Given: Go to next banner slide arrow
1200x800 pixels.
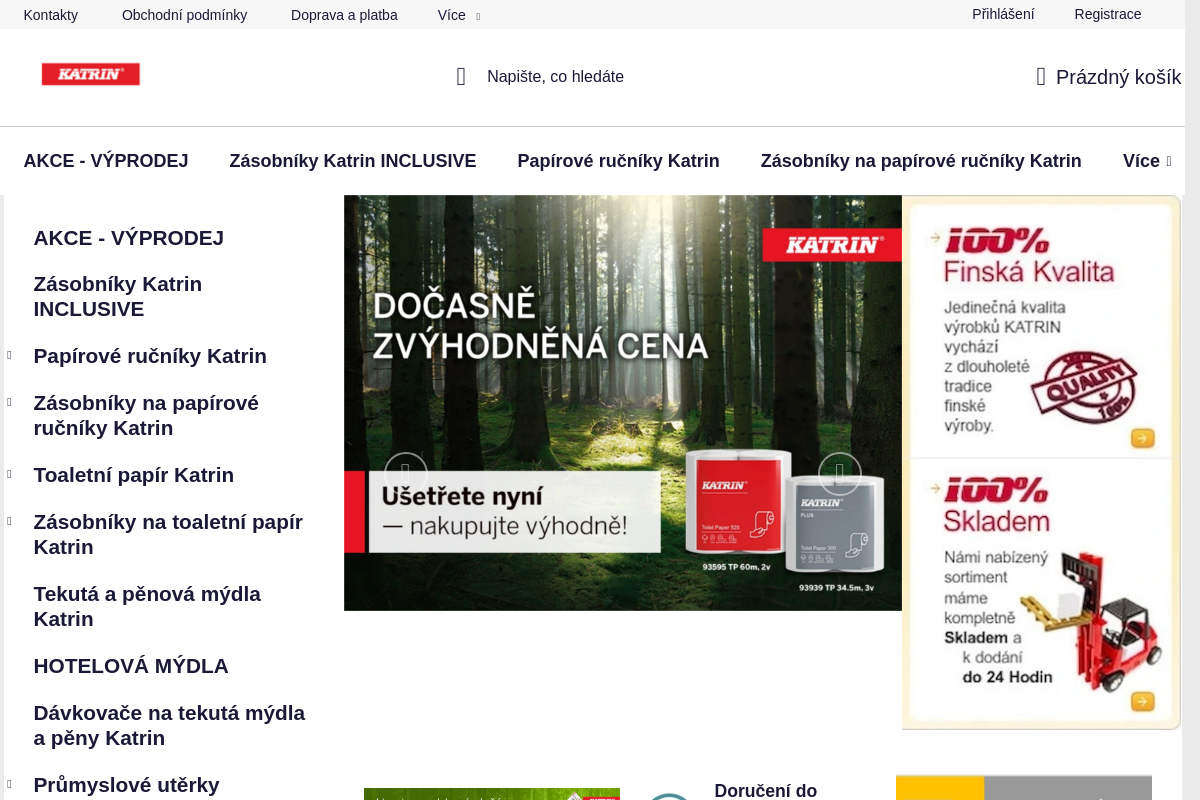Looking at the screenshot, I should 840,473.
